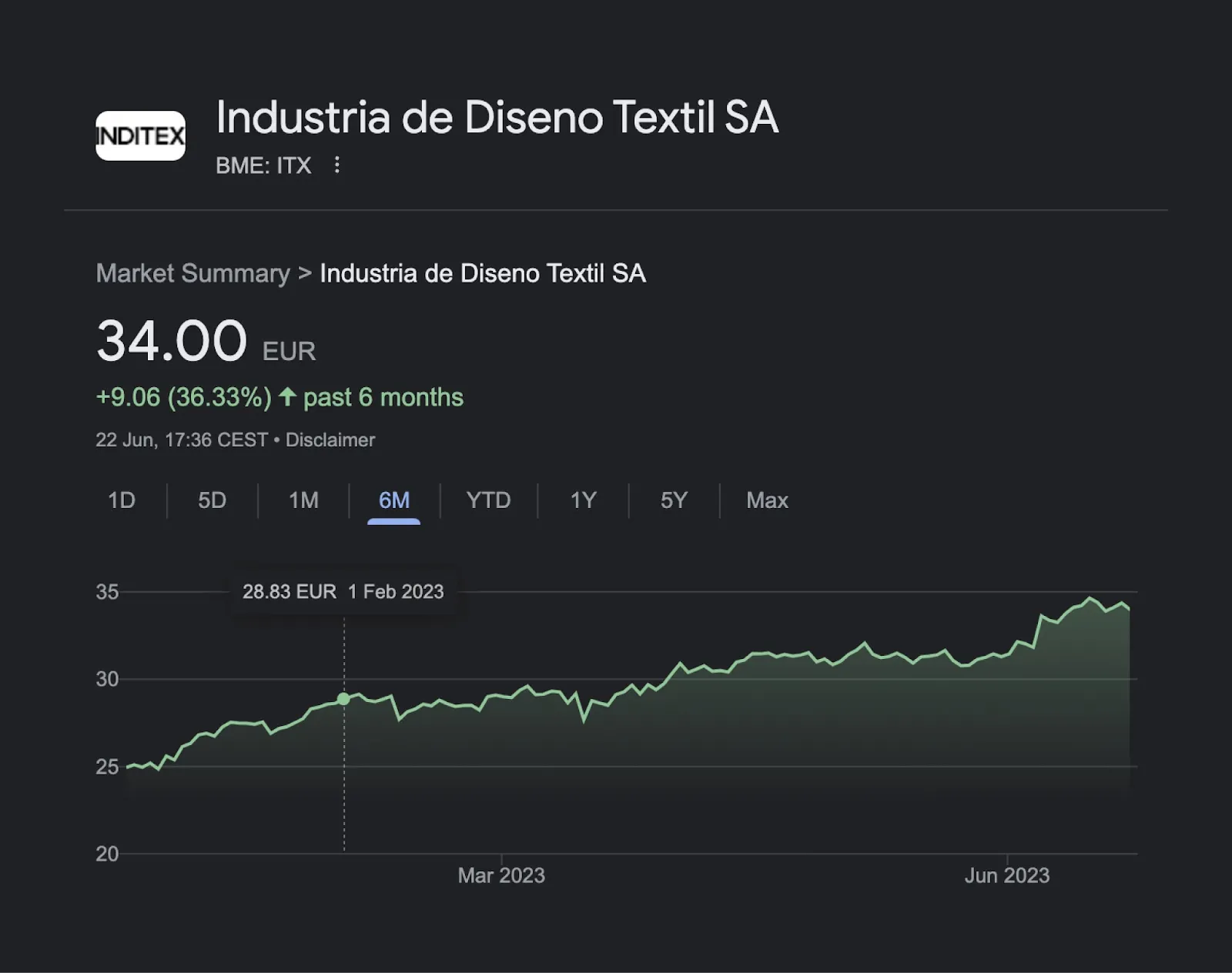The image size is (1232, 973).
Task: Select the Max chart range tab
Action: tap(767, 500)
